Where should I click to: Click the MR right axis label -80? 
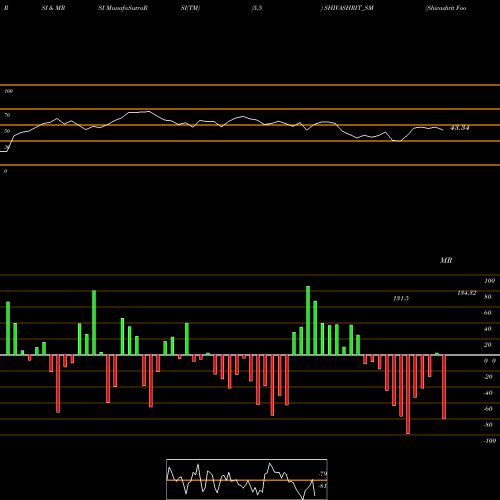point(488,425)
